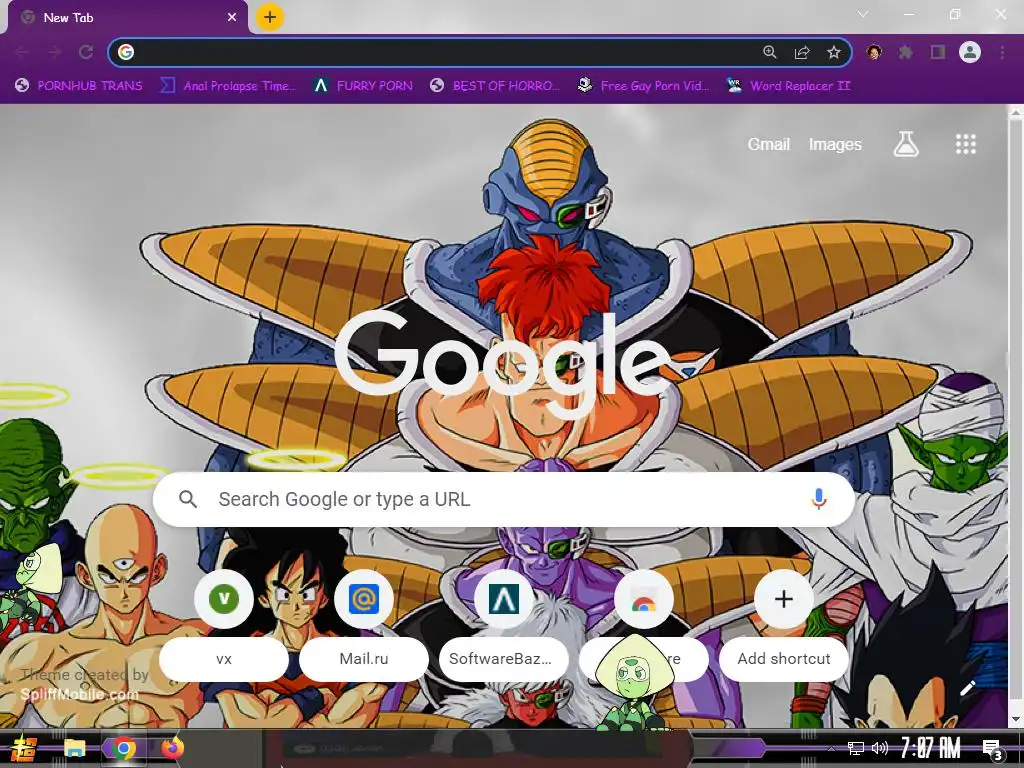Open the Chrome Web Store shortcut icon
The image size is (1024, 768).
tap(643, 599)
